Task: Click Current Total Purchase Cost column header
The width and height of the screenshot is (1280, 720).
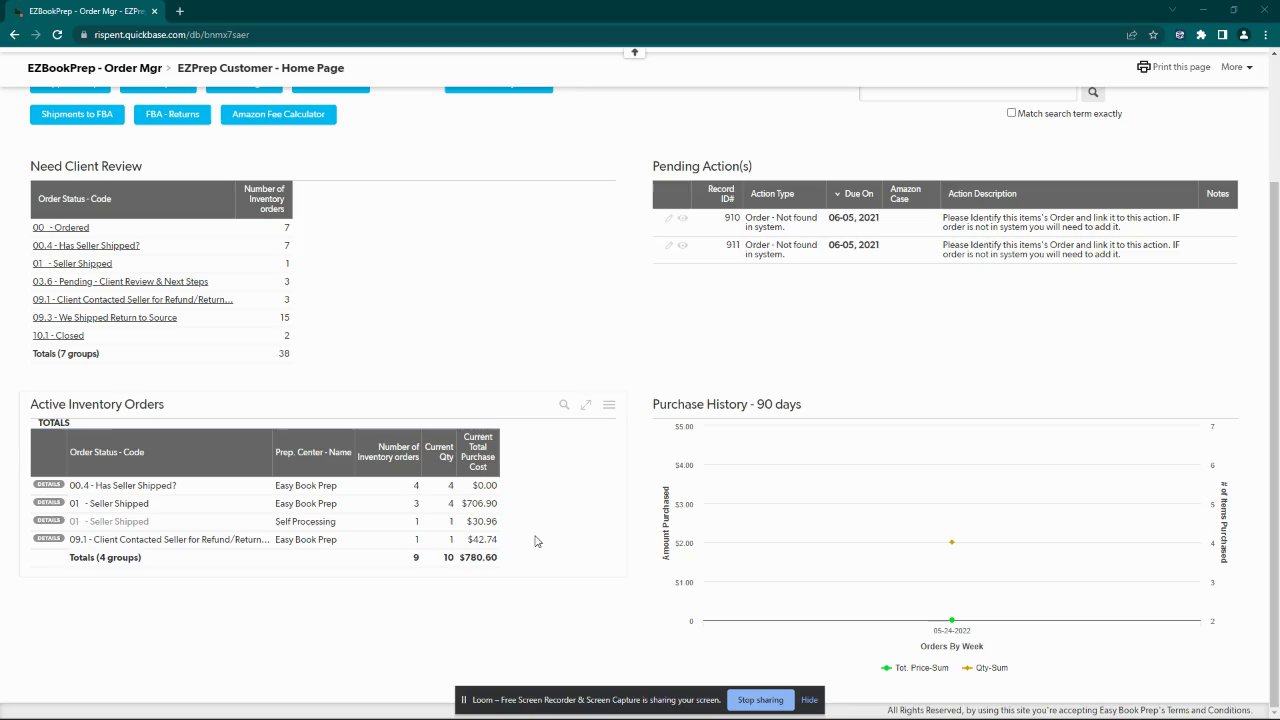Action: click(478, 452)
